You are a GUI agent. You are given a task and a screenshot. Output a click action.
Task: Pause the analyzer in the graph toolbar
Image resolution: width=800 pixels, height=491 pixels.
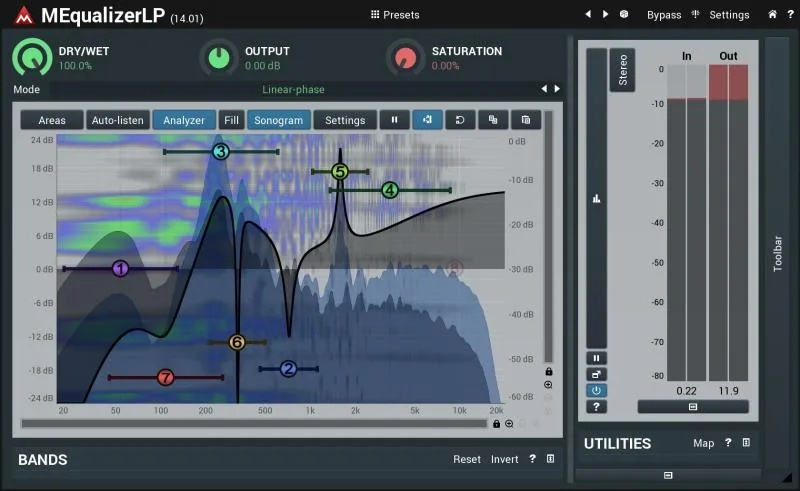394,119
